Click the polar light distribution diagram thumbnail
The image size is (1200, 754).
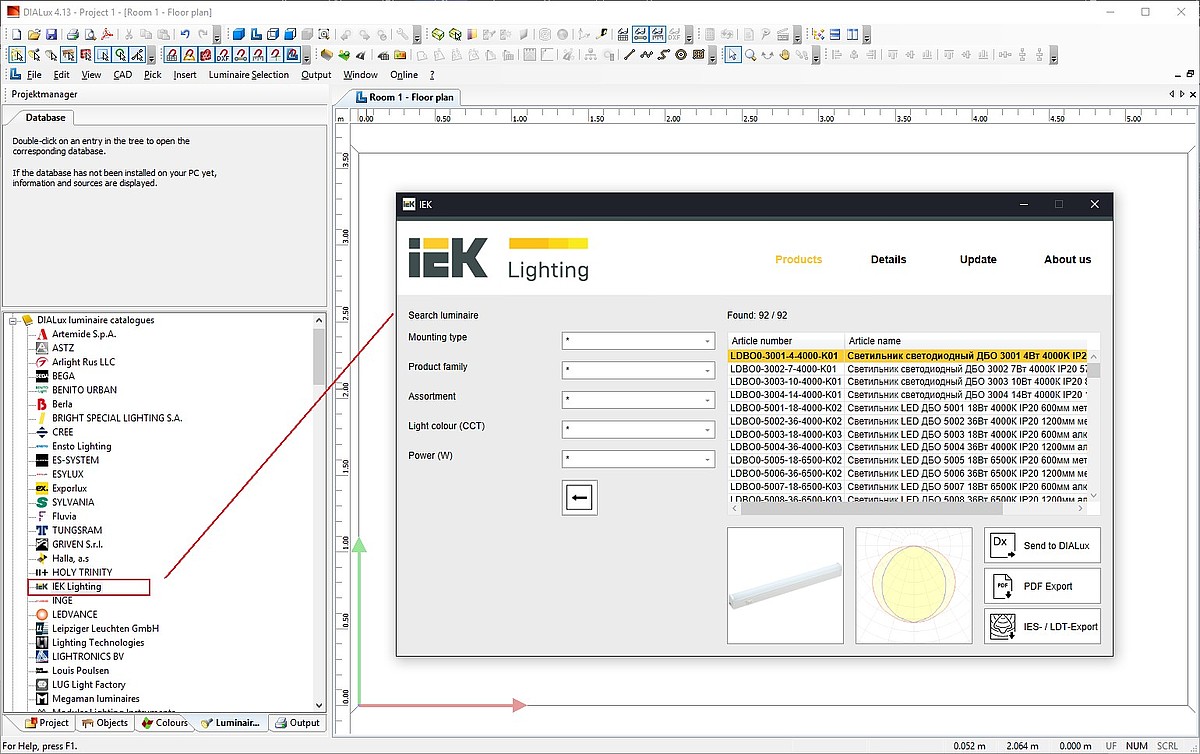click(x=913, y=585)
